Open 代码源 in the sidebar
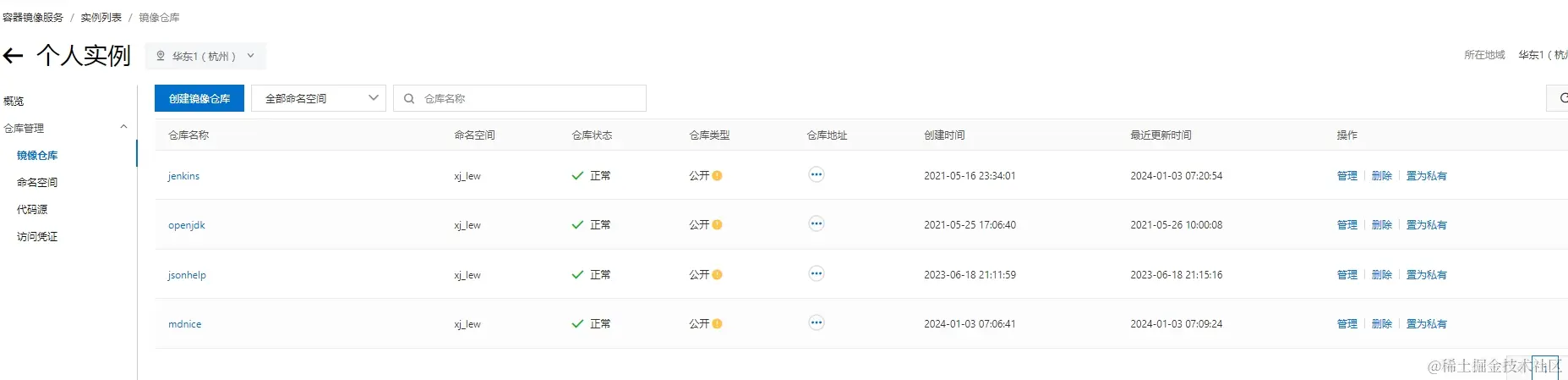Image resolution: width=1568 pixels, height=380 pixels. click(x=32, y=209)
